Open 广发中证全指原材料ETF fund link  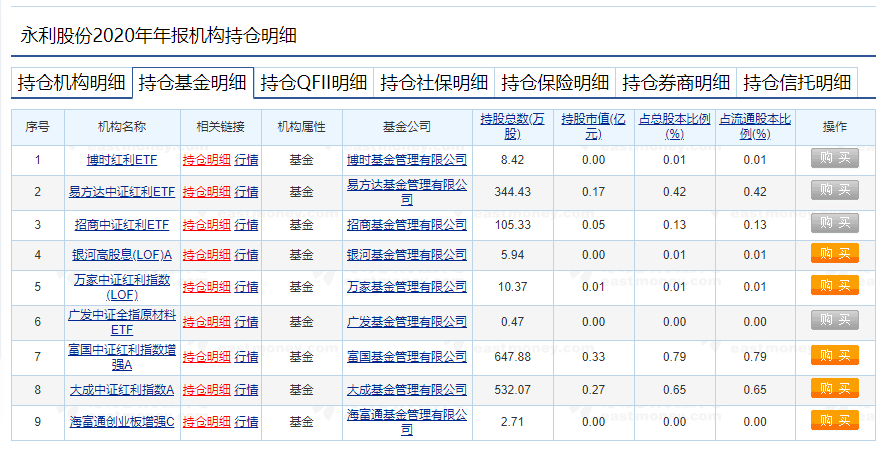tap(122, 322)
